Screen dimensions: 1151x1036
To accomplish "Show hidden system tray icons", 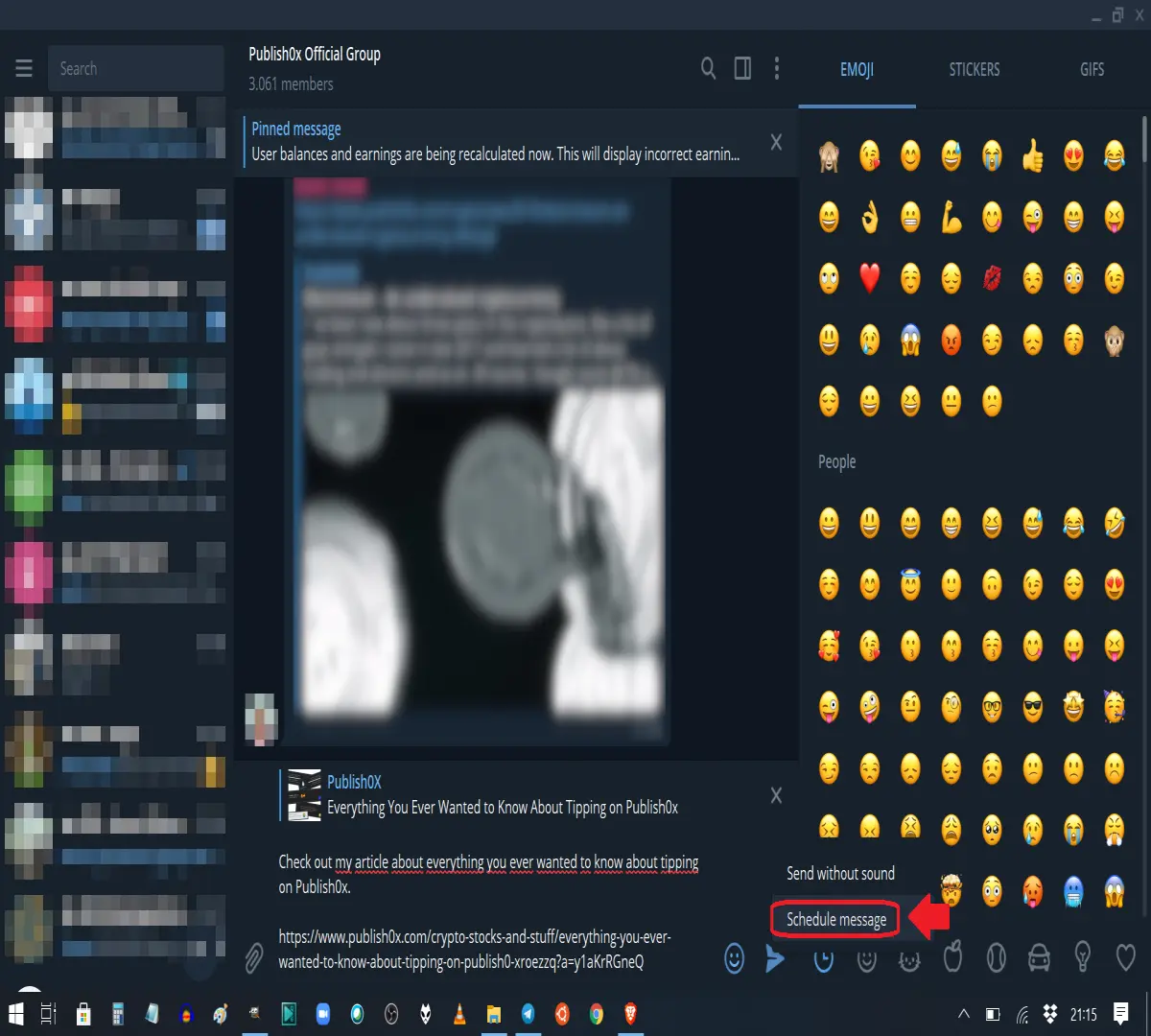I will coord(964,1014).
